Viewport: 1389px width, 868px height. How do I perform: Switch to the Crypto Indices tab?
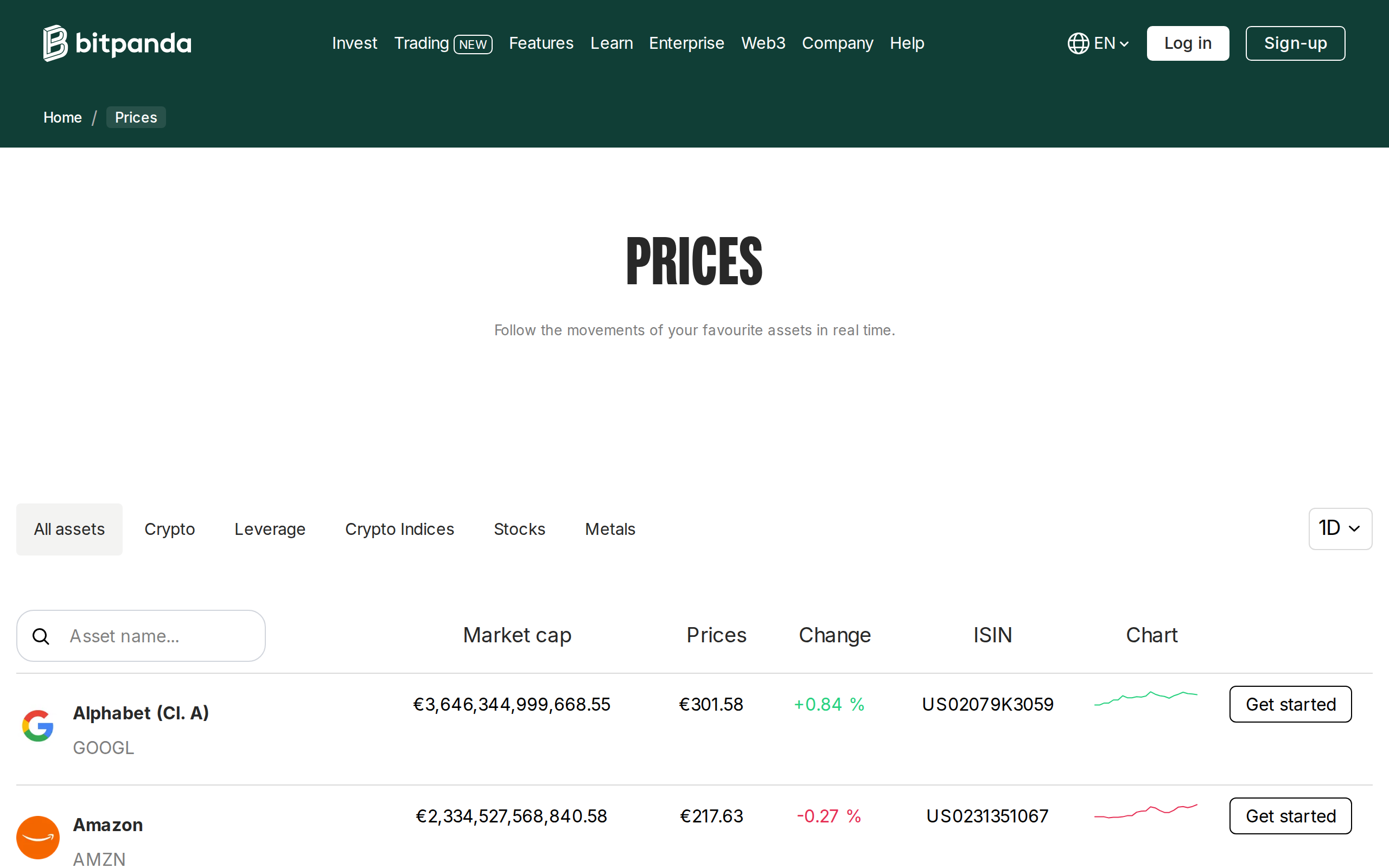point(399,529)
